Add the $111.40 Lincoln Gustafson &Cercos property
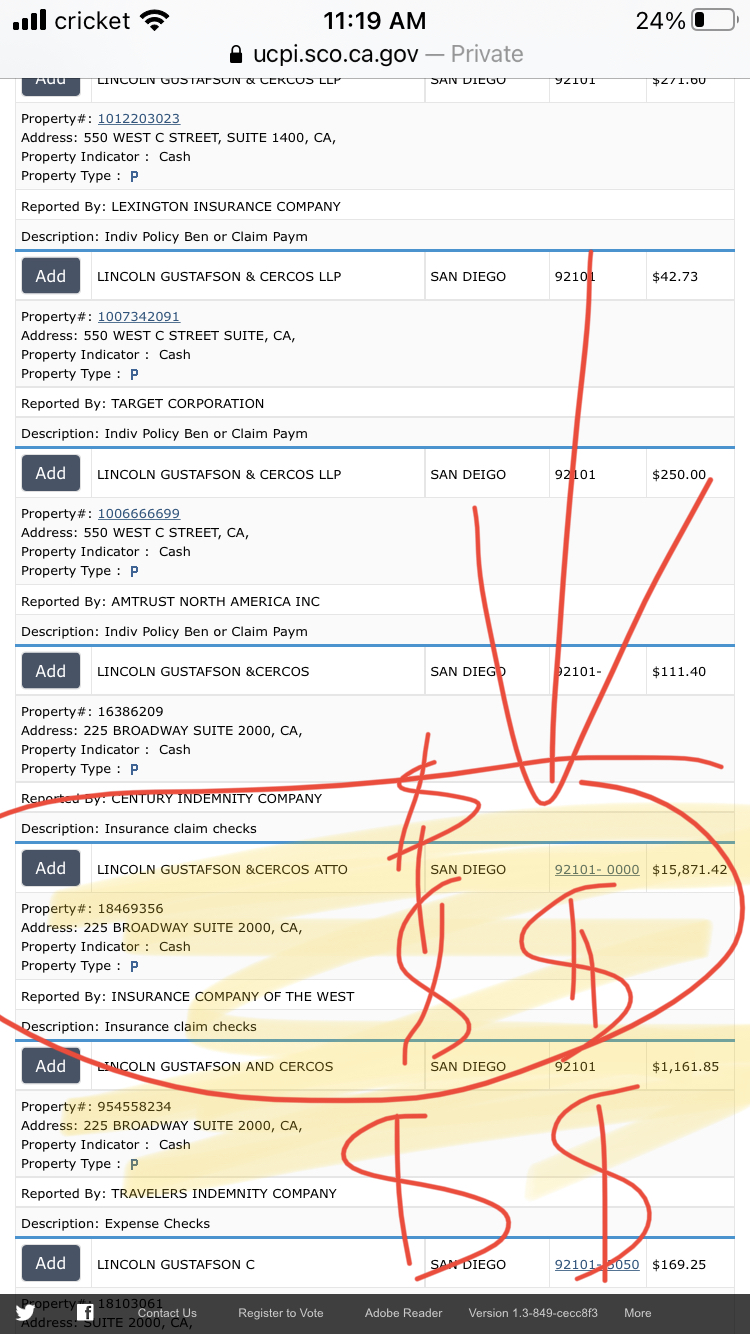The height and width of the screenshot is (1334, 750). click(x=51, y=671)
